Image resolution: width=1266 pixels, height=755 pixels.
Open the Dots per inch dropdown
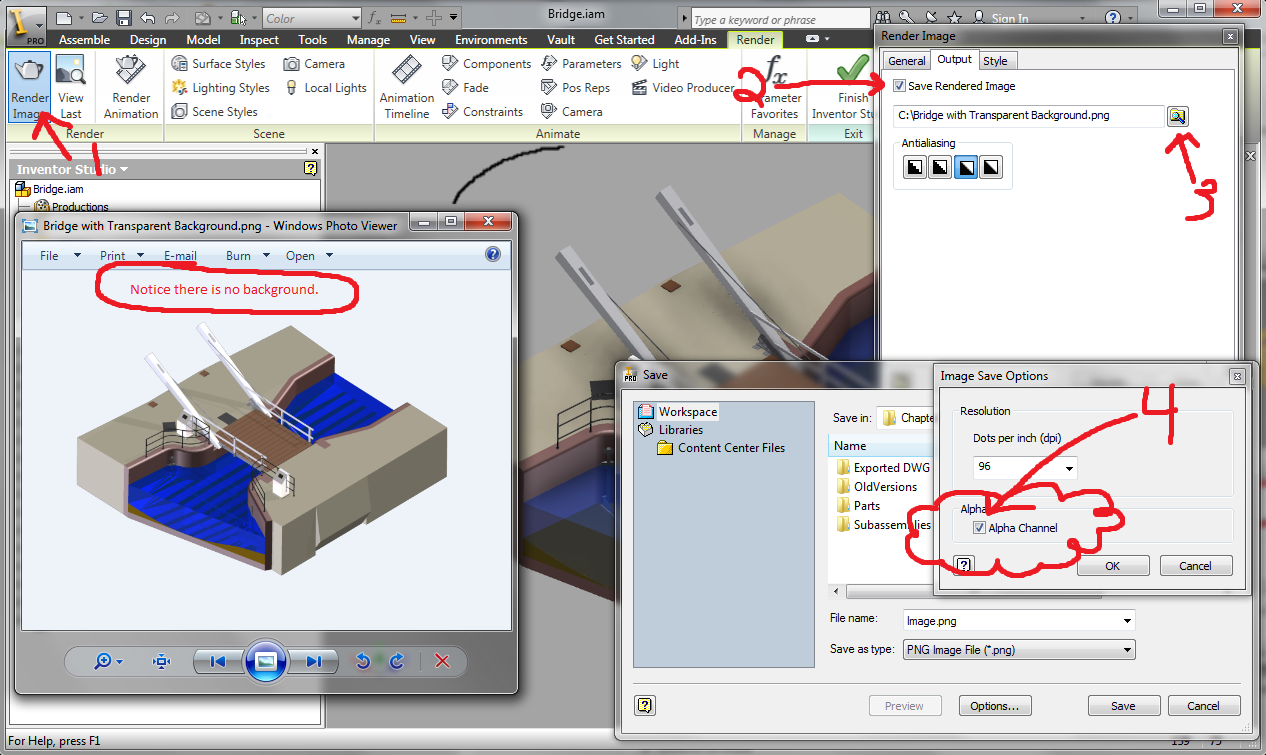(x=1025, y=467)
